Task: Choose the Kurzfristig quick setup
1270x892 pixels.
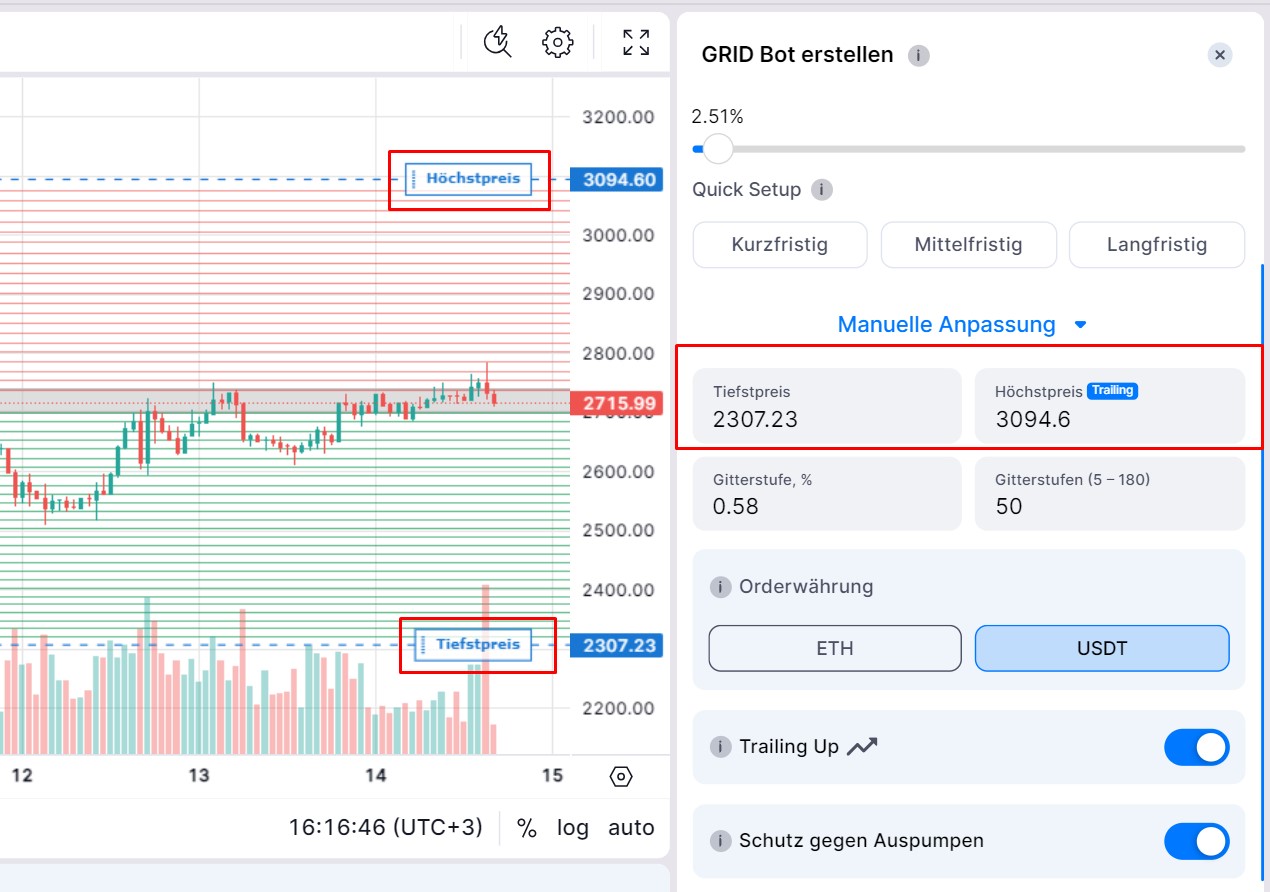Action: tap(779, 245)
